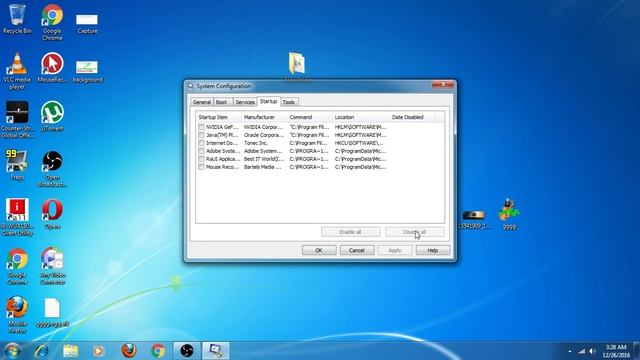Open the Boot tab

[x=222, y=102]
